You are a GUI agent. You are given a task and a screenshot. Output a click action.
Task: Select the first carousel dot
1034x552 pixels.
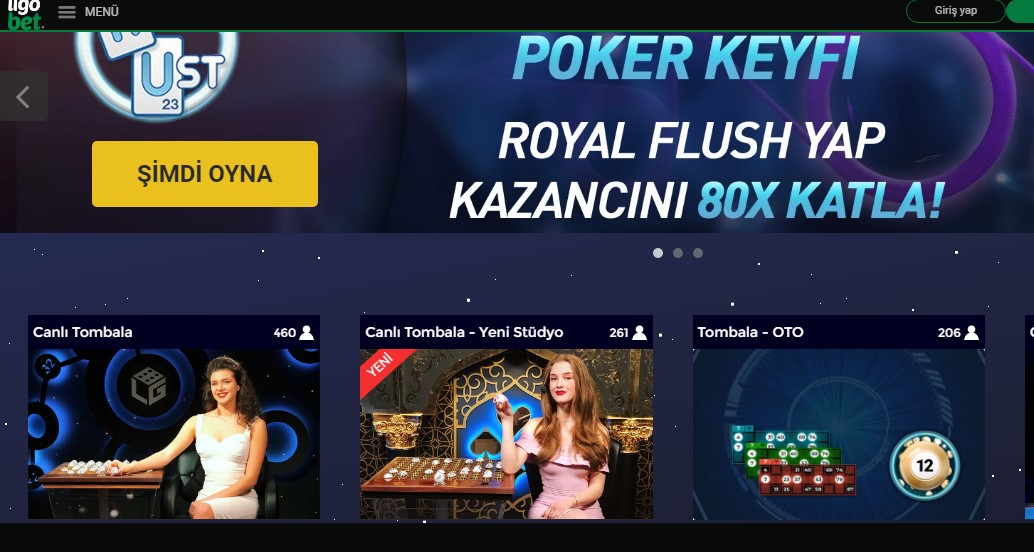(x=657, y=253)
